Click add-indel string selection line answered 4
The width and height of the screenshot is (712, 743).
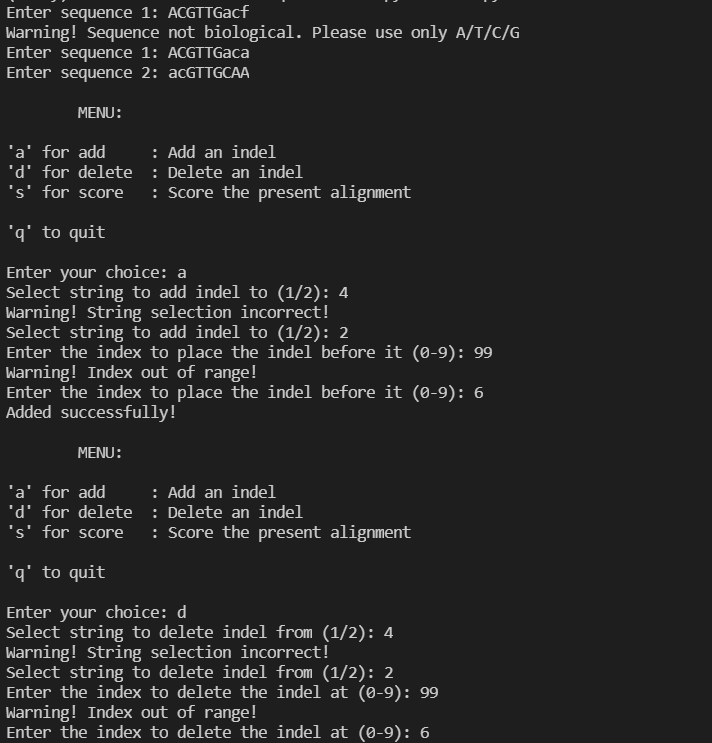coord(177,293)
